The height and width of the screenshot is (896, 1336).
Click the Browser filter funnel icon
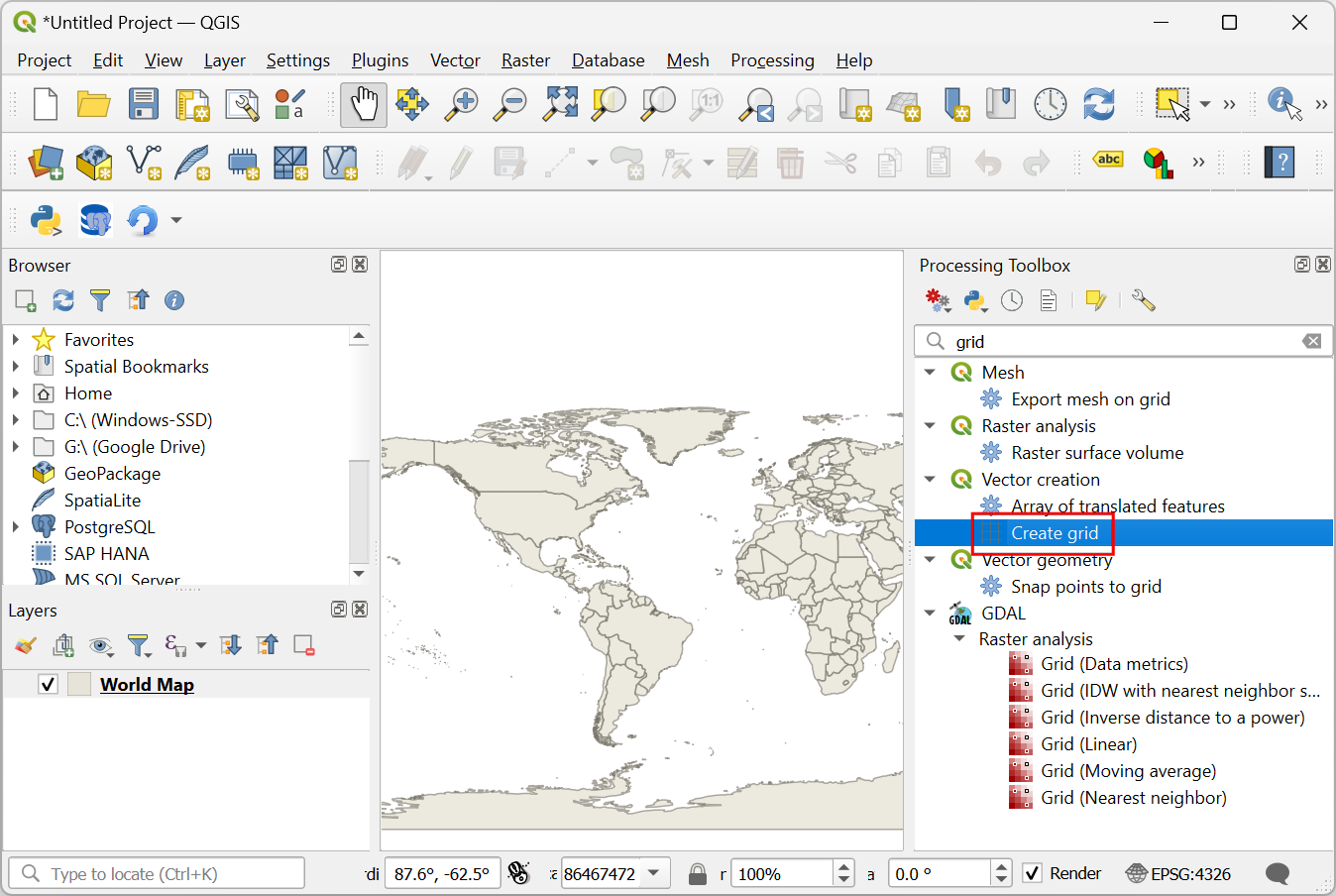point(100,300)
